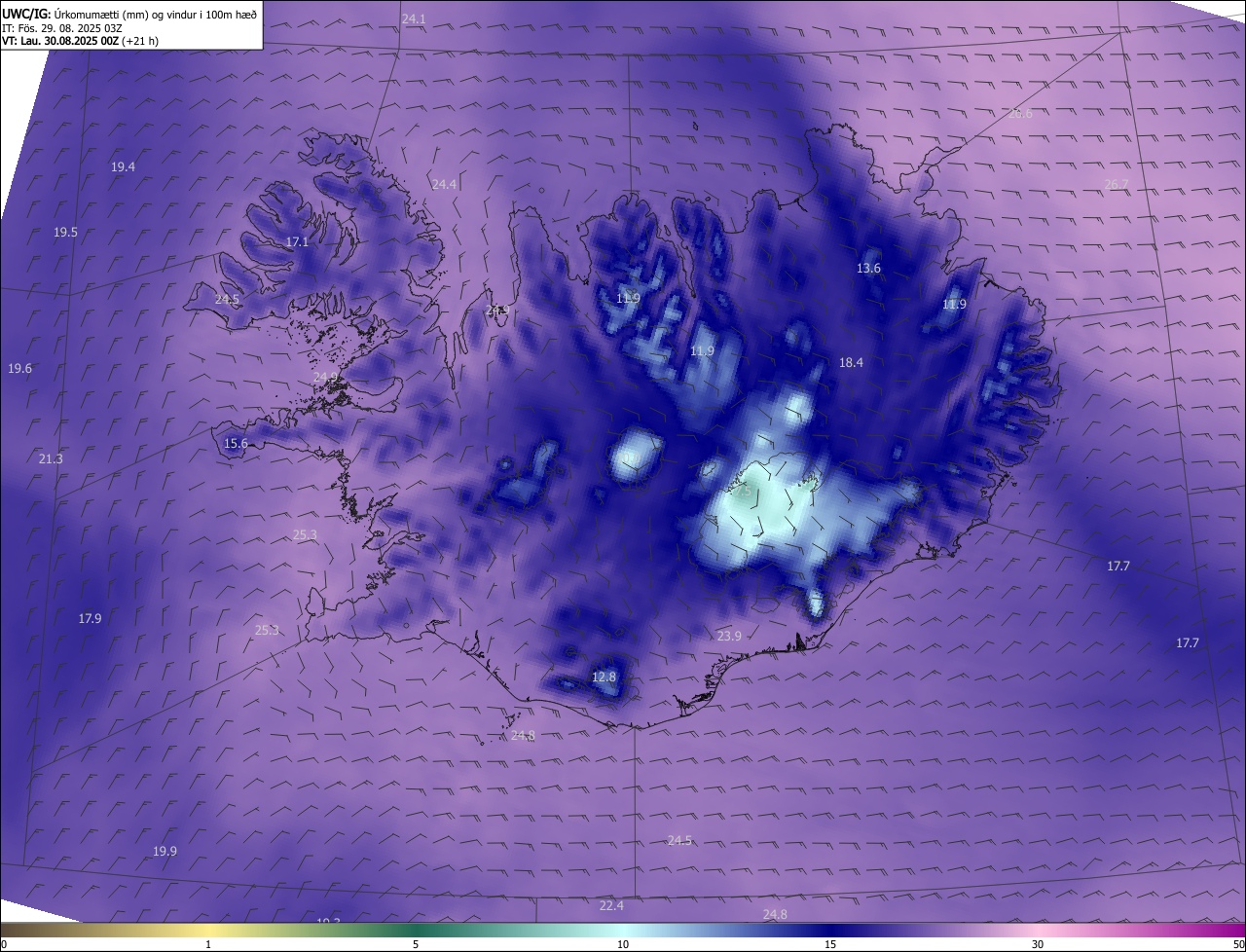Select the 19.9 value label
The height and width of the screenshot is (952, 1246).
pyautogui.click(x=165, y=852)
